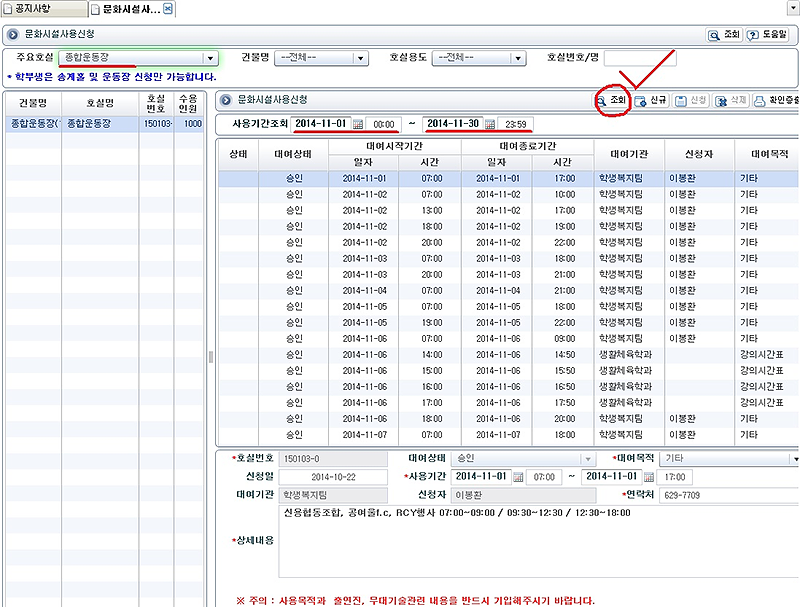Select the 생활체육학과 row 2014-11-06 17:00 to 17:50

509,403
